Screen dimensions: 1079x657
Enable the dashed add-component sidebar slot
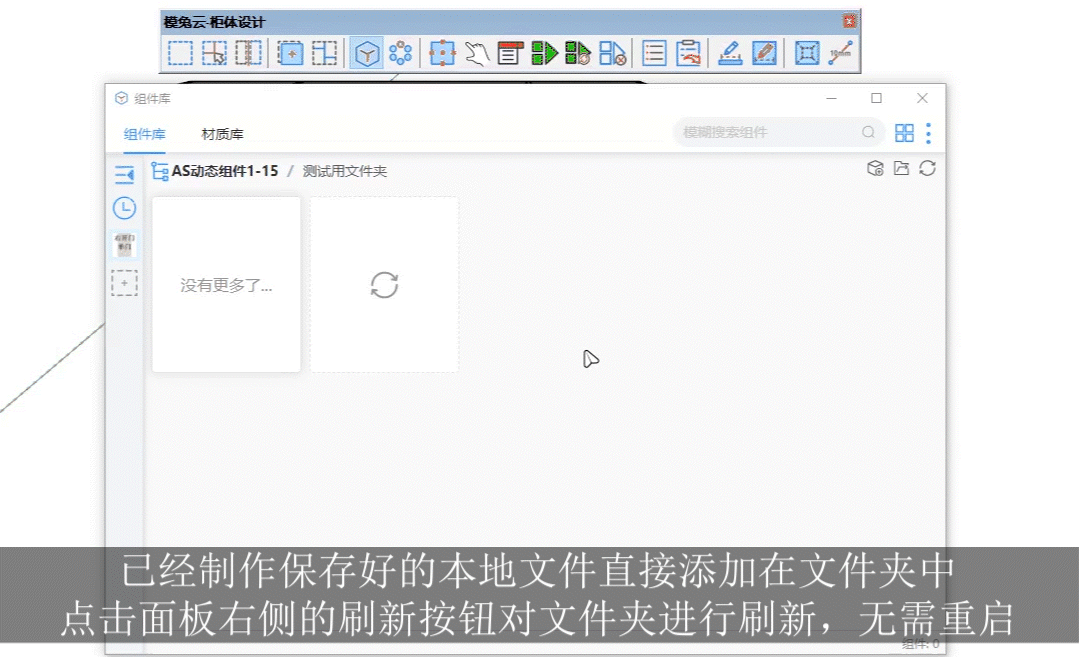(x=124, y=283)
